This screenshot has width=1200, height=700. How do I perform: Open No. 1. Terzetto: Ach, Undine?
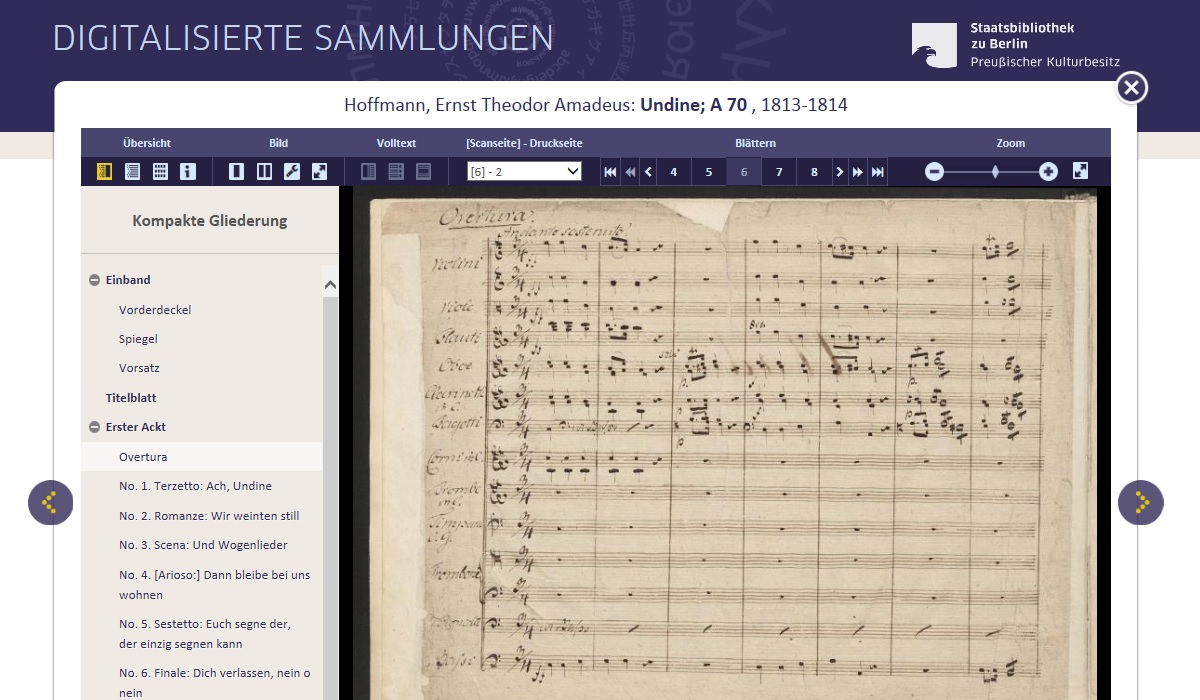tap(195, 486)
